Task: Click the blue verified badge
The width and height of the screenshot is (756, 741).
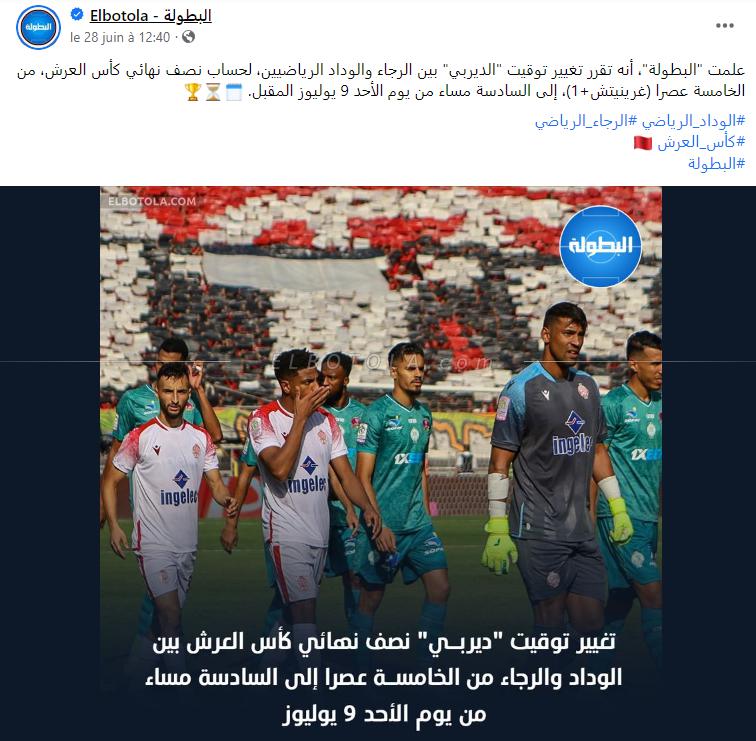Action: coord(77,15)
